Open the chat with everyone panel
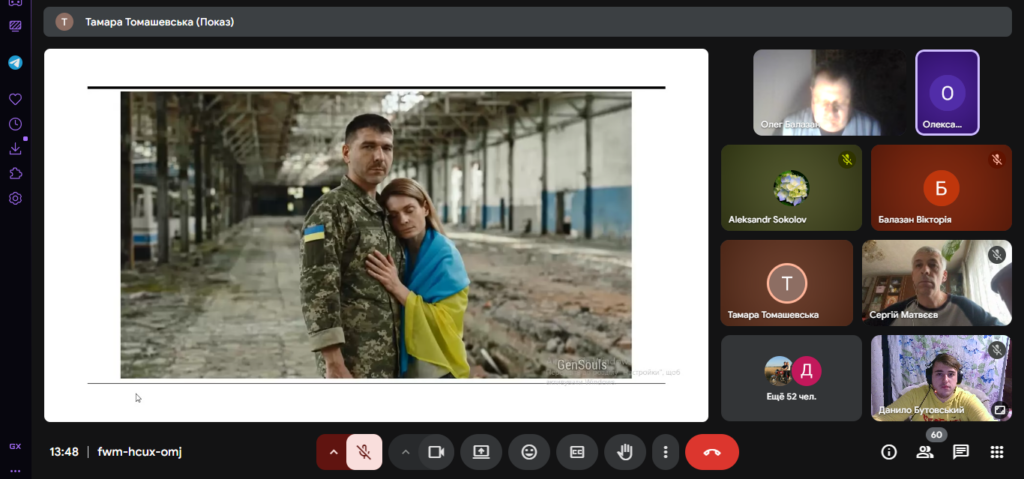 (960, 452)
